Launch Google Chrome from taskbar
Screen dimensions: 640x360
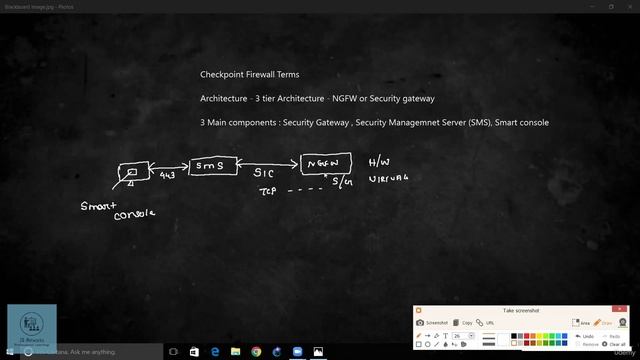coord(256,352)
